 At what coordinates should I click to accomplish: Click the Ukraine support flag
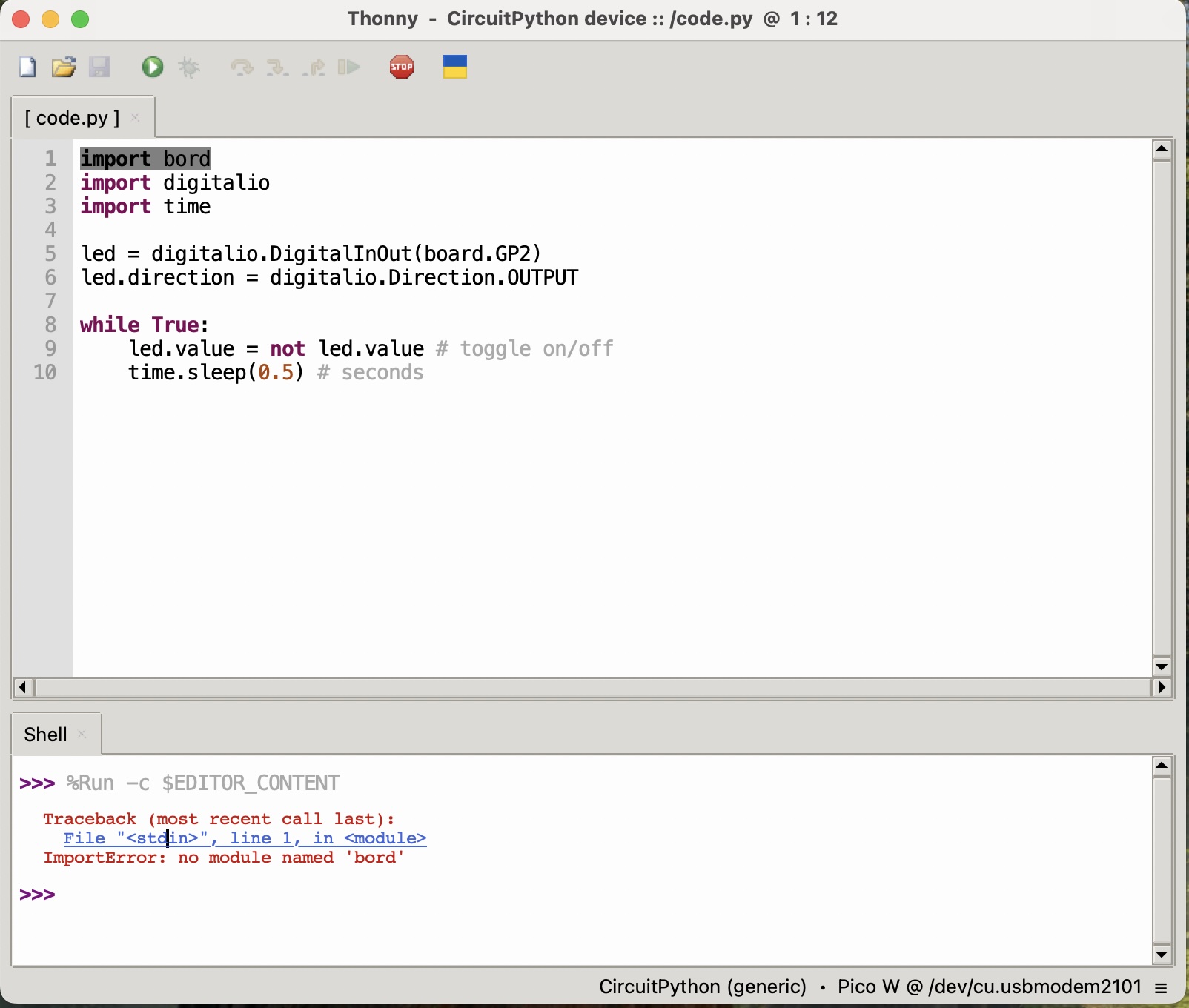[x=454, y=67]
